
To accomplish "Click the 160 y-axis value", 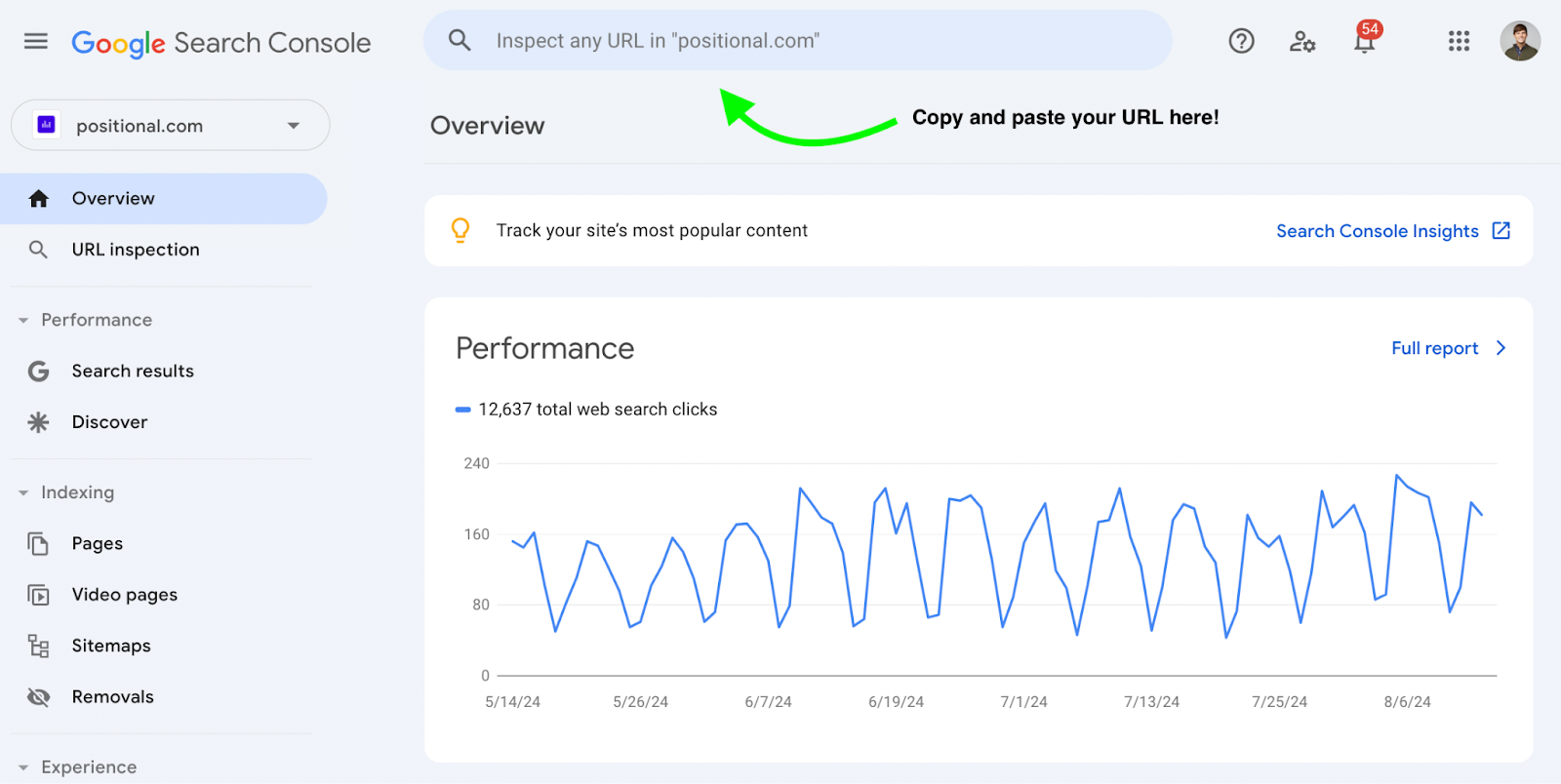I will (x=477, y=534).
